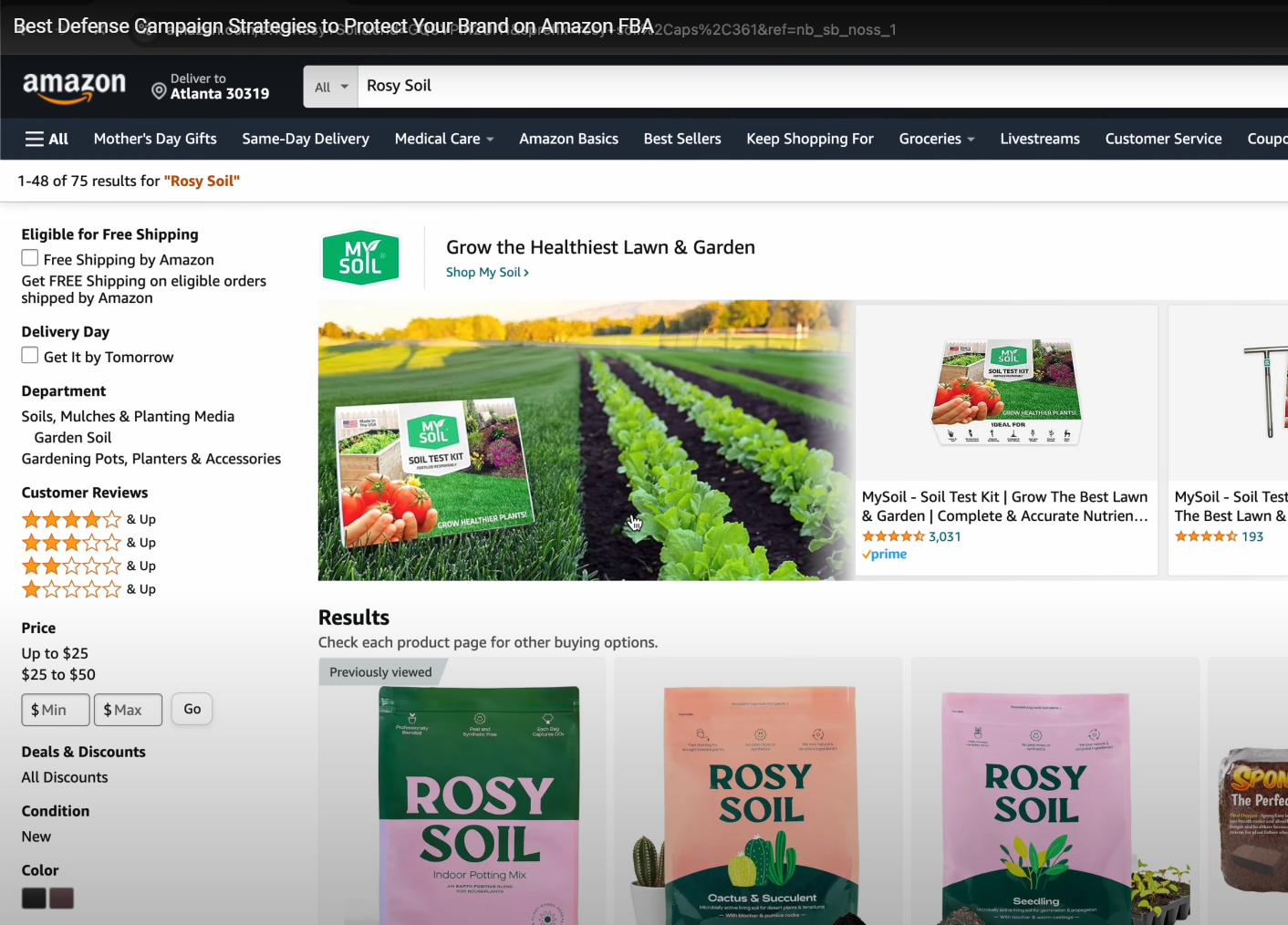Select the brown color swatch
1288x925 pixels.
[x=61, y=899]
